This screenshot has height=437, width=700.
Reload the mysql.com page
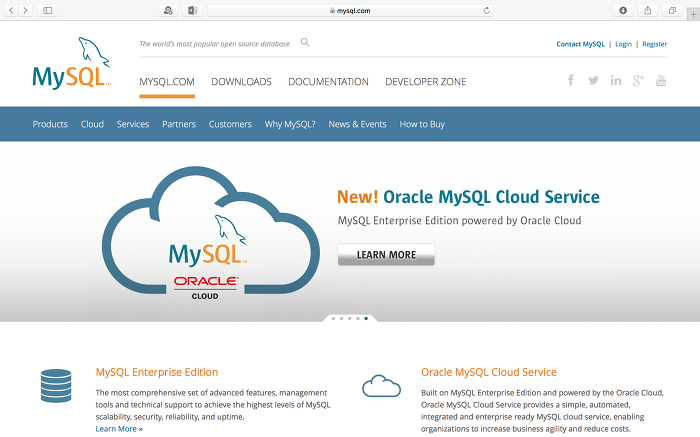point(487,10)
